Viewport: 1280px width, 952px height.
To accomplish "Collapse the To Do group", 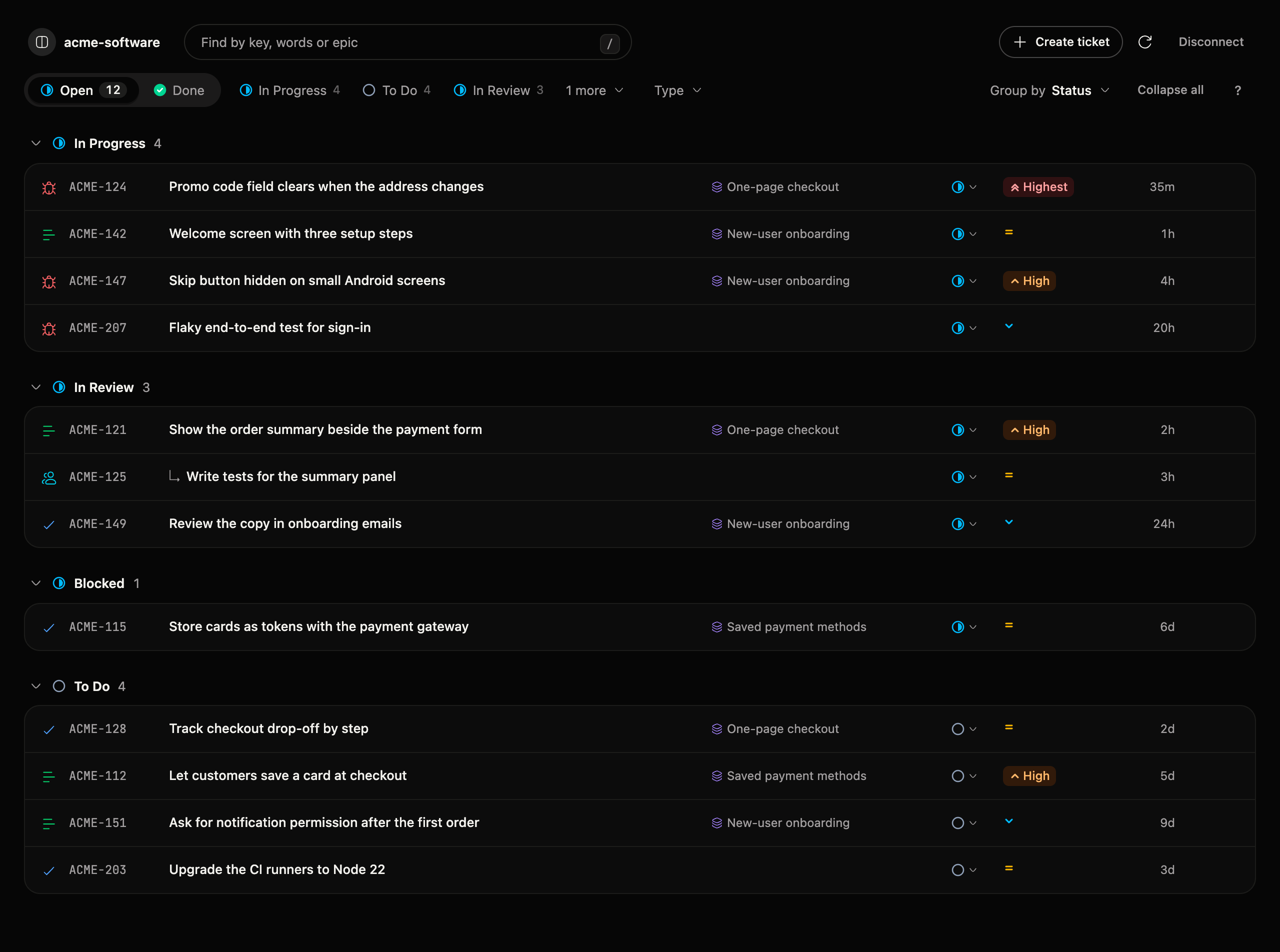I will [x=35, y=686].
